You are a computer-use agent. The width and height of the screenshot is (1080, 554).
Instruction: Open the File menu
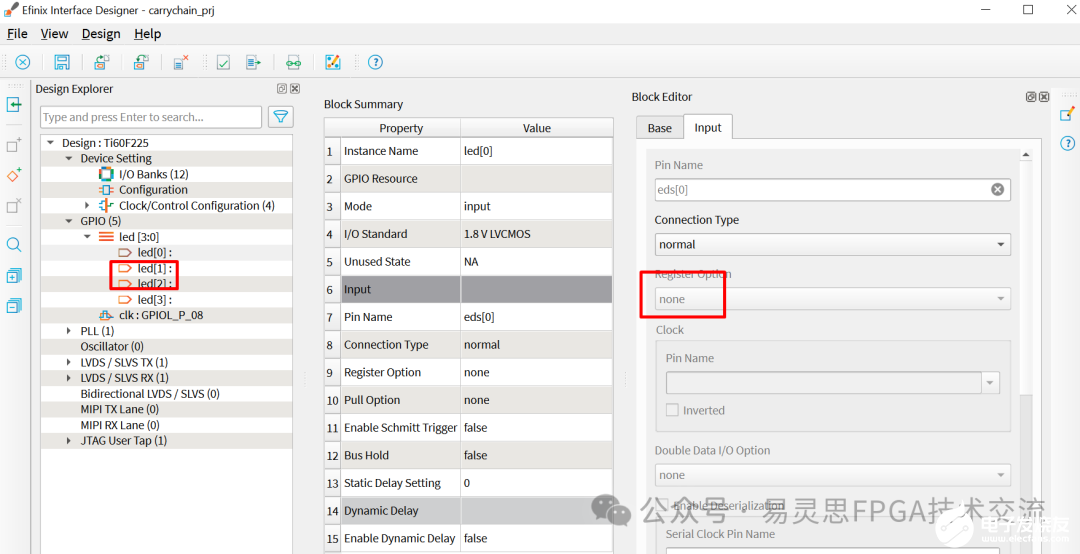pyautogui.click(x=17, y=34)
